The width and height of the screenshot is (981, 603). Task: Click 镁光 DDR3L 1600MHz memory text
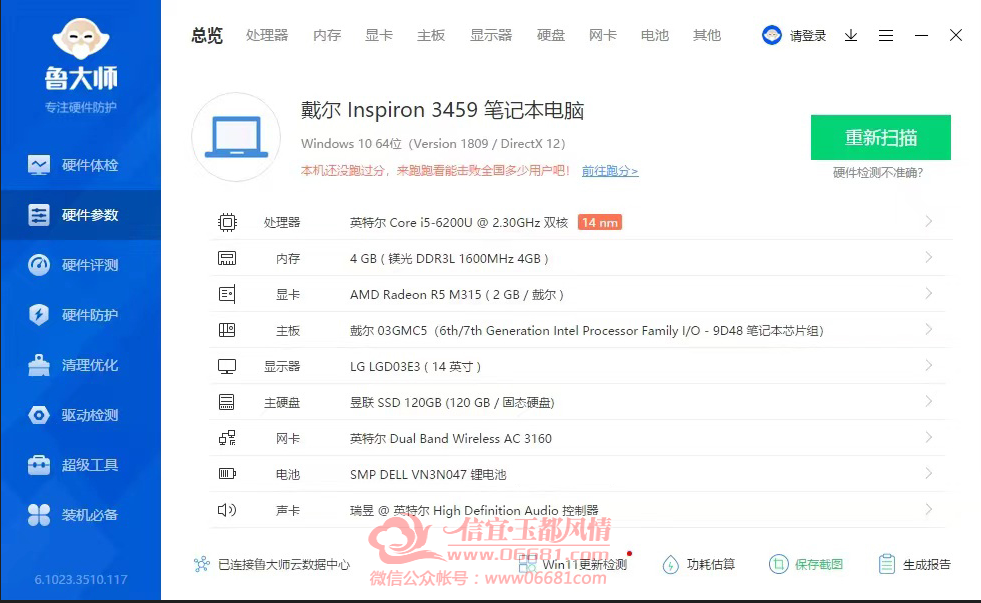pyautogui.click(x=451, y=258)
